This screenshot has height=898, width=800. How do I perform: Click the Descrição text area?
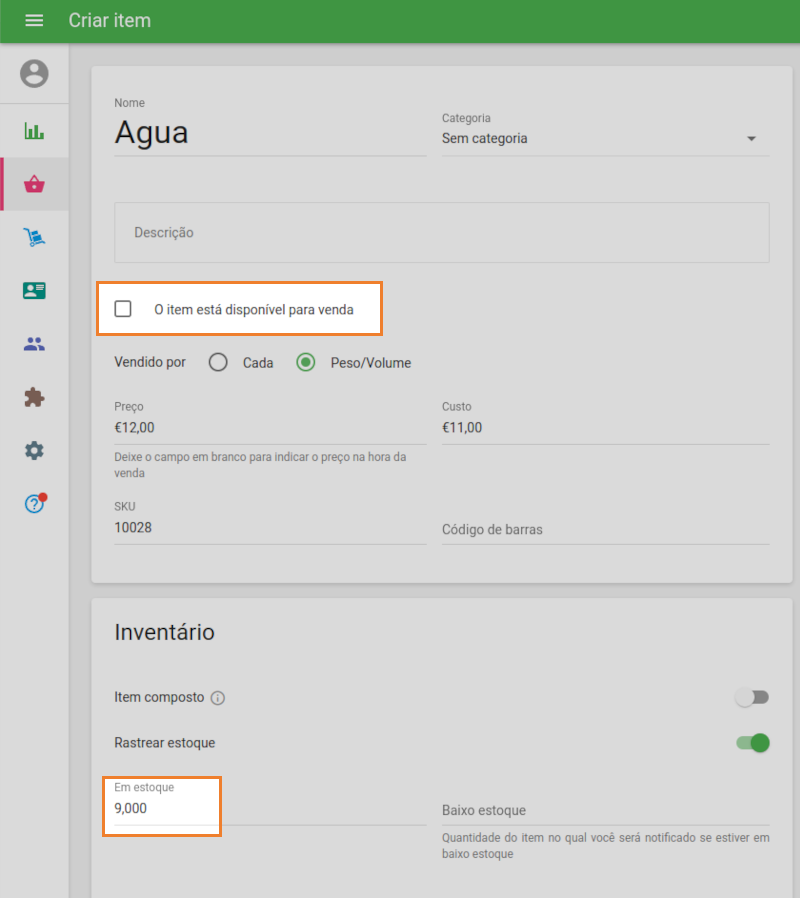(x=441, y=231)
